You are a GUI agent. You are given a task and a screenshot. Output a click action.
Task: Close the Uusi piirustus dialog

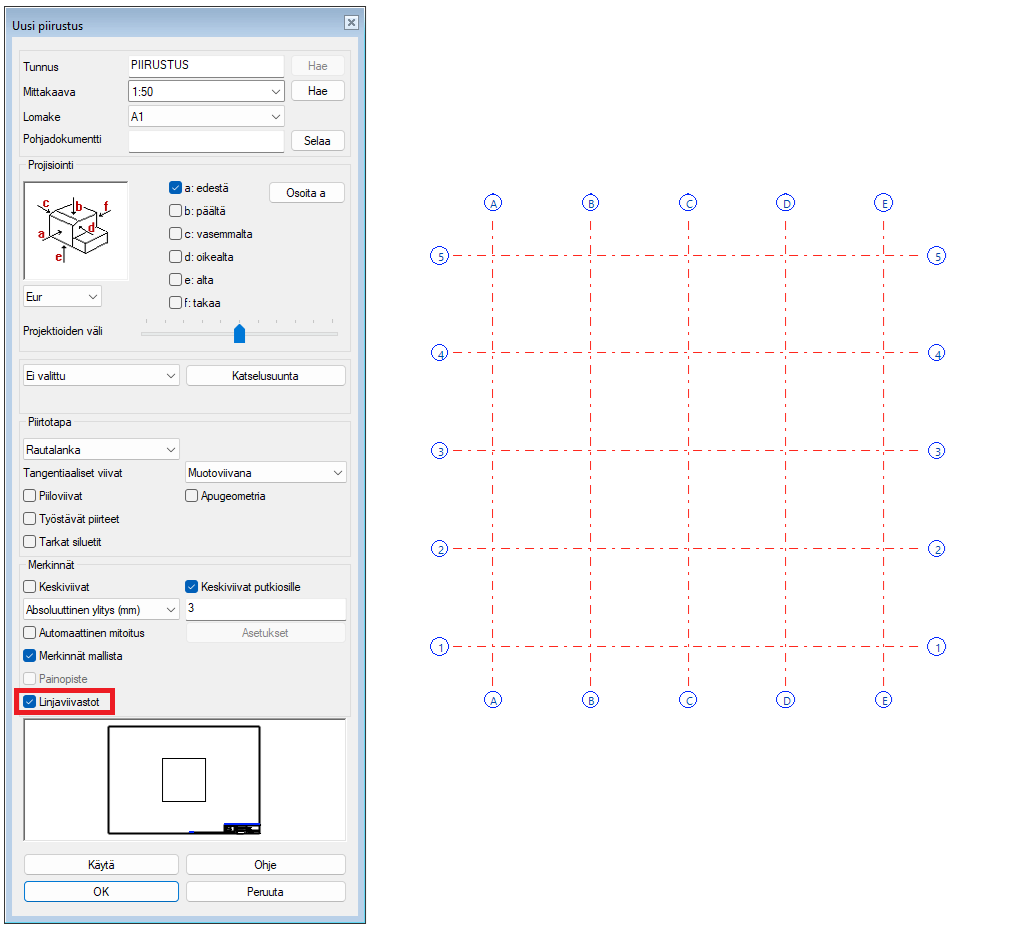[350, 23]
